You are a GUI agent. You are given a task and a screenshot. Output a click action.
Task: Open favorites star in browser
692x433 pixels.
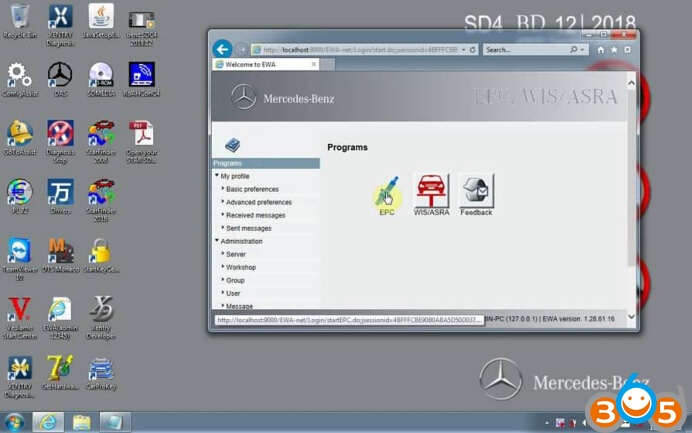point(614,50)
